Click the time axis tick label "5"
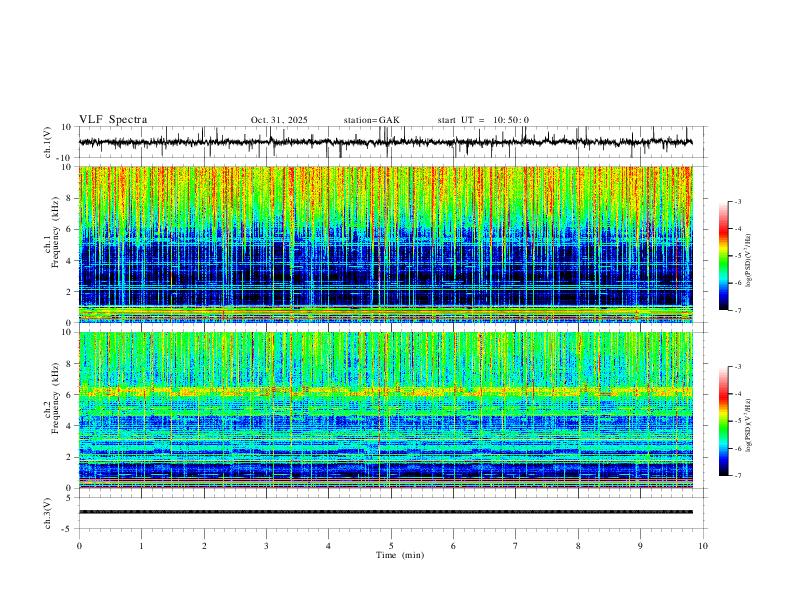Image resolution: width=792 pixels, height=612 pixels. [391, 546]
